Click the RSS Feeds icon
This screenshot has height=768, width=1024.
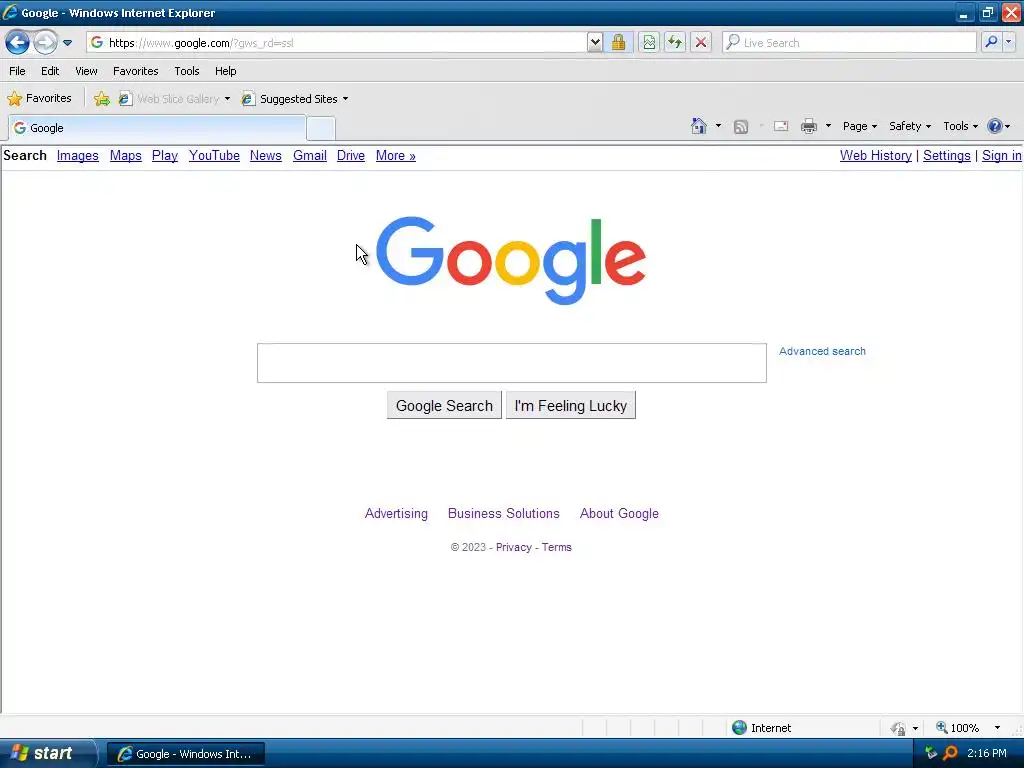click(741, 127)
